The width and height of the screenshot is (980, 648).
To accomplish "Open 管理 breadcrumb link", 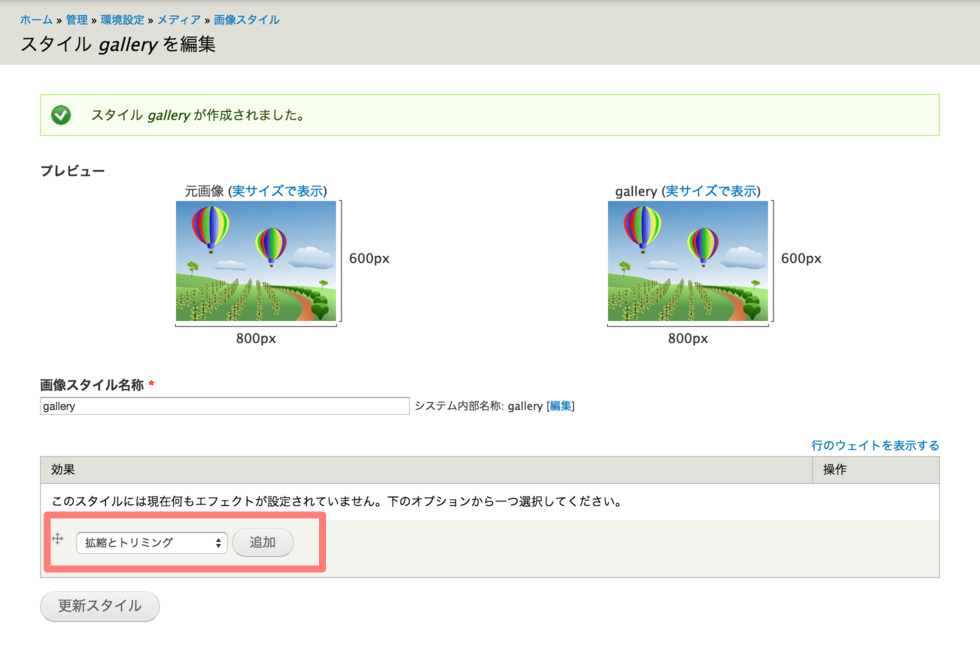I will tap(77, 20).
